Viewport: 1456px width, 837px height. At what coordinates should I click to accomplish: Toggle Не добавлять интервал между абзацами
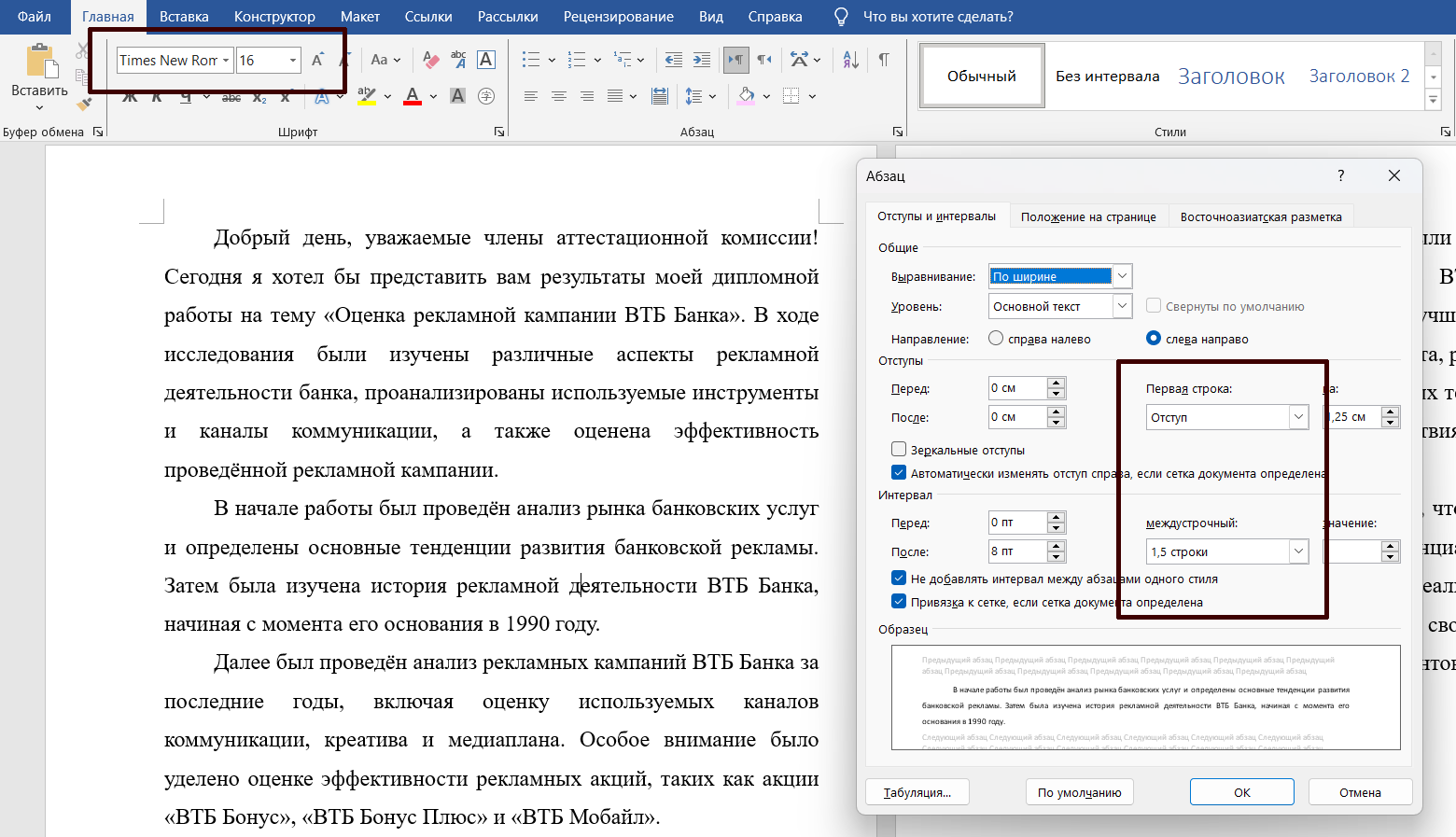click(x=899, y=579)
